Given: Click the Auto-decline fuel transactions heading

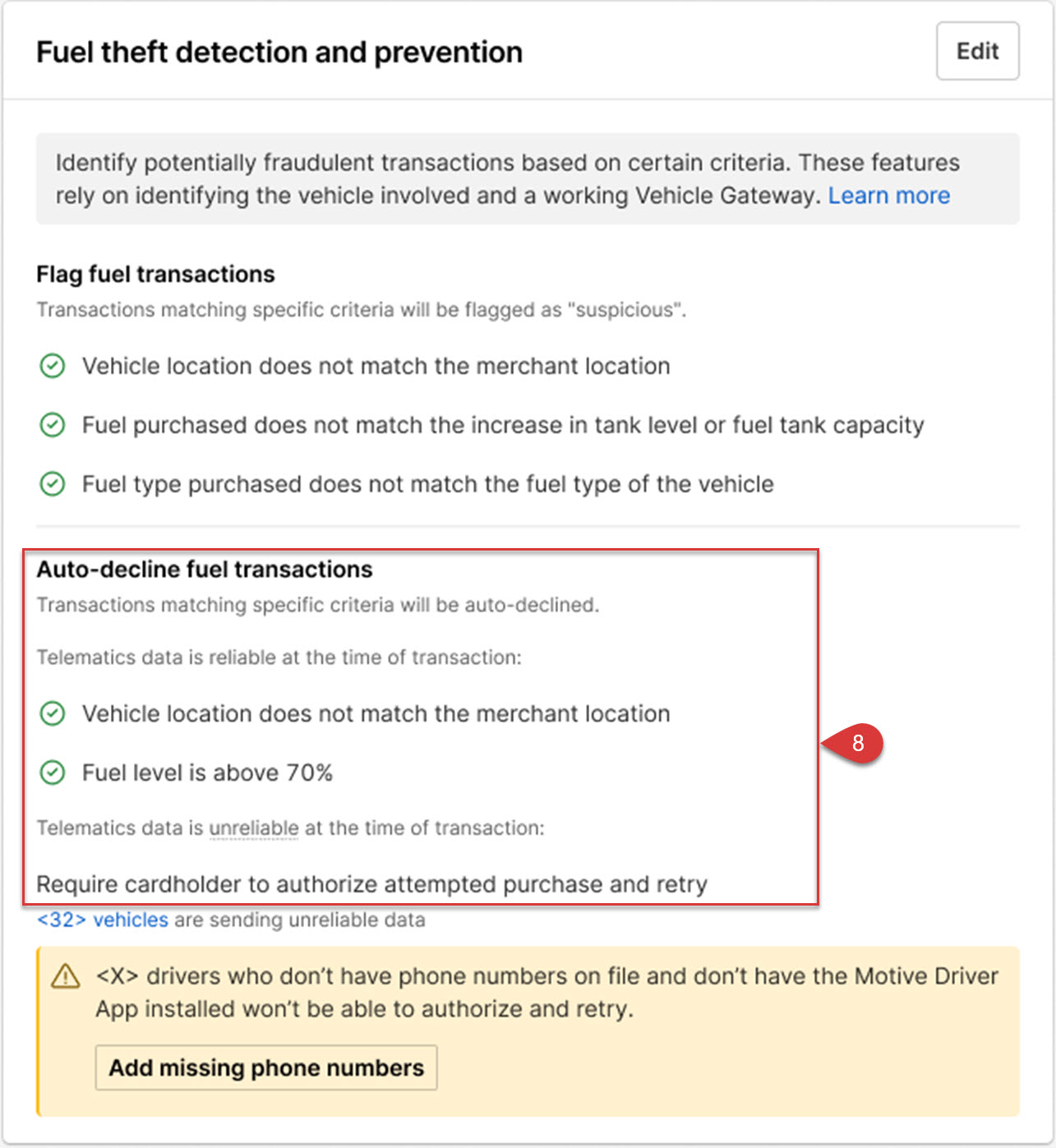Looking at the screenshot, I should 204,569.
